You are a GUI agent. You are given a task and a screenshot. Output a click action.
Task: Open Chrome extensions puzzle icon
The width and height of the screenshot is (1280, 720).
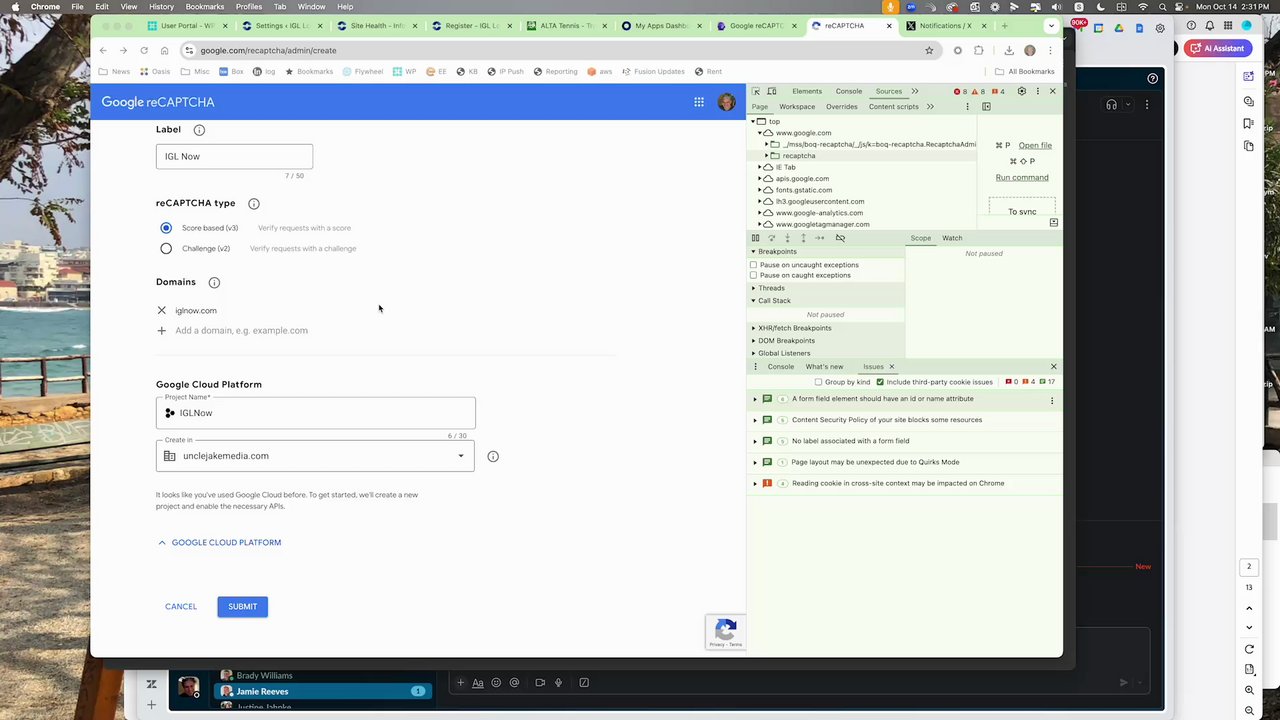pyautogui.click(x=978, y=50)
